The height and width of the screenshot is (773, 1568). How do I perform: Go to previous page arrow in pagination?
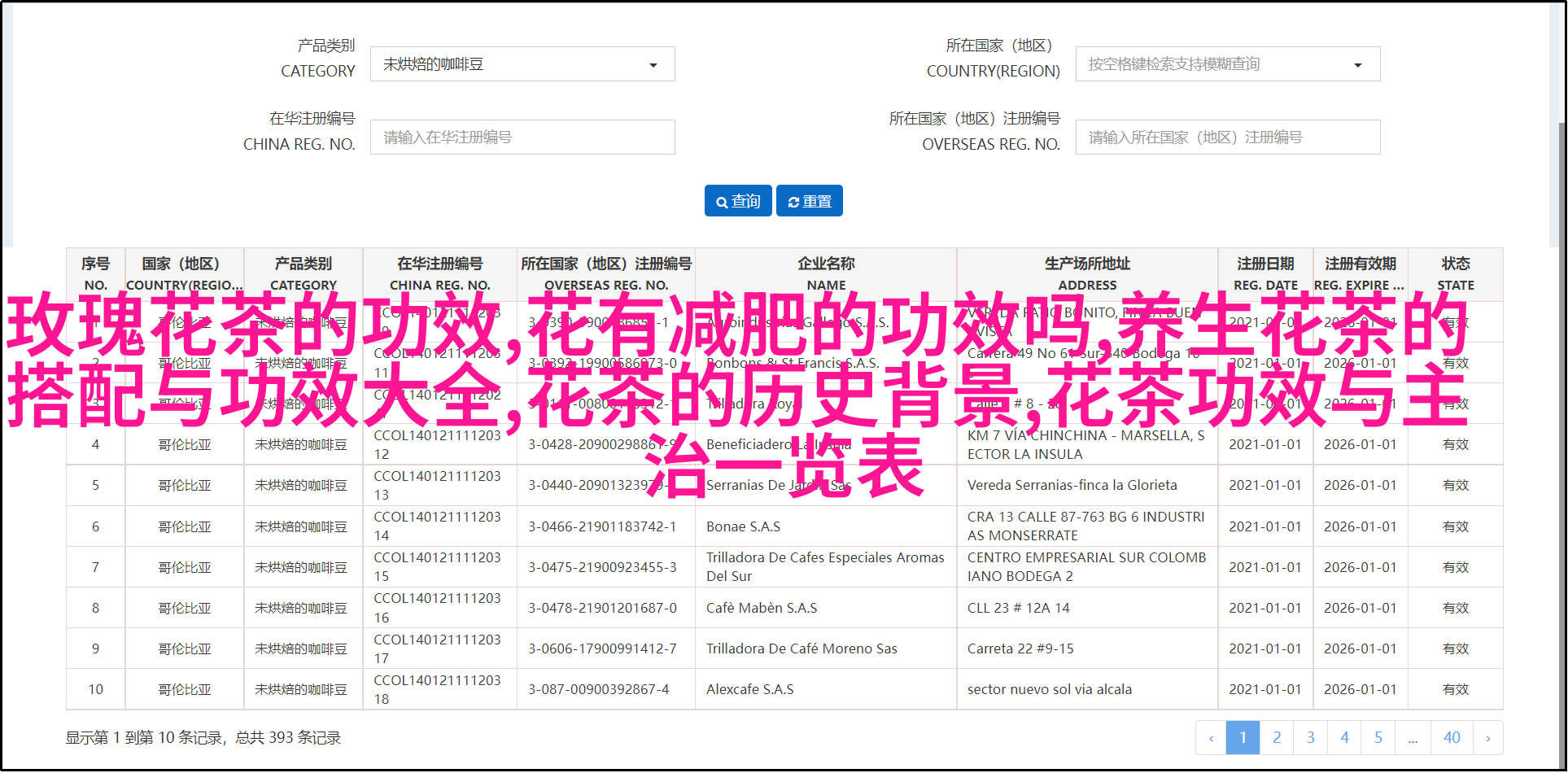pos(1211,738)
